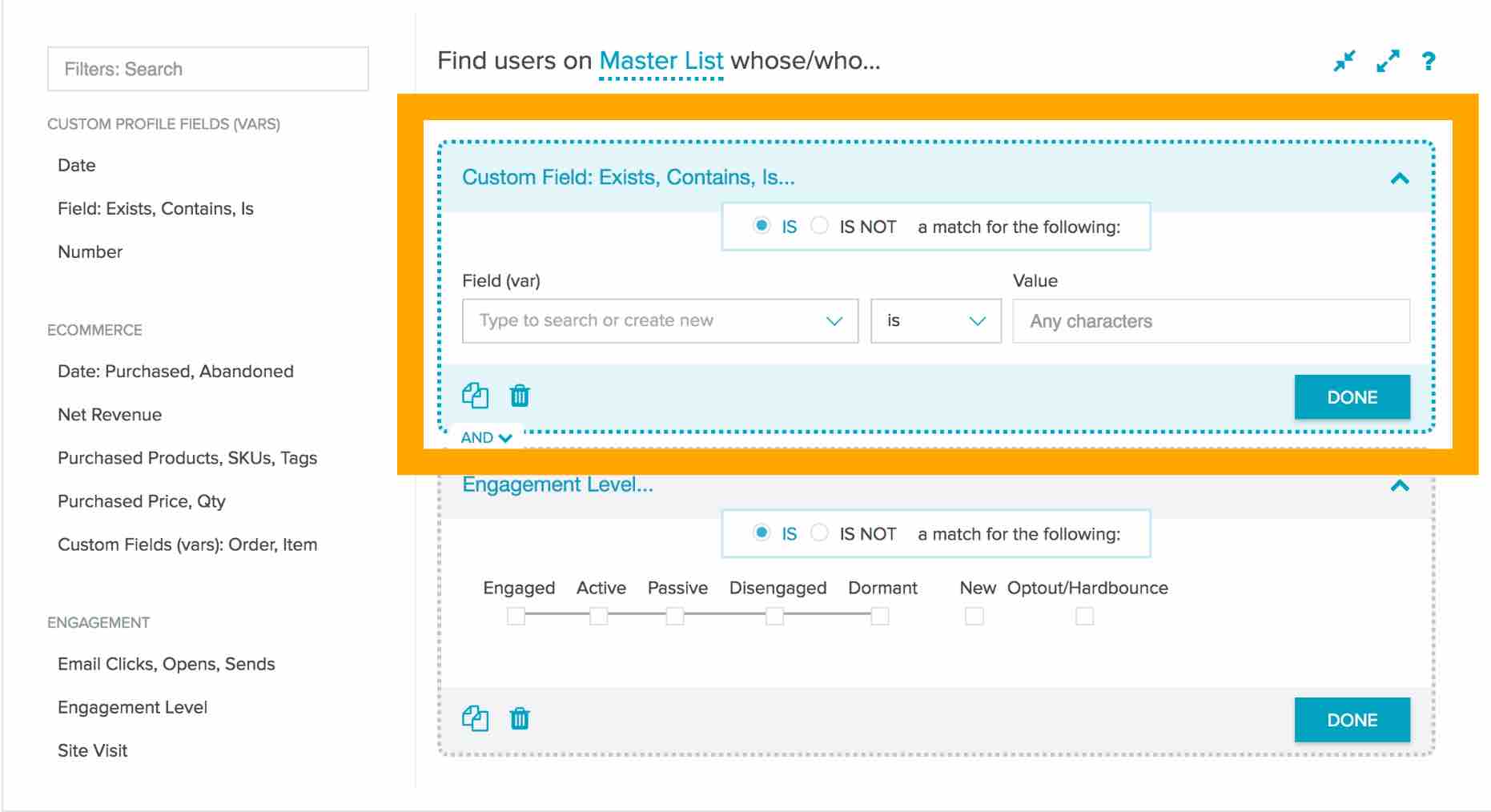Expand the AND connector dropdown
Image resolution: width=1491 pixels, height=812 pixels.
click(484, 437)
